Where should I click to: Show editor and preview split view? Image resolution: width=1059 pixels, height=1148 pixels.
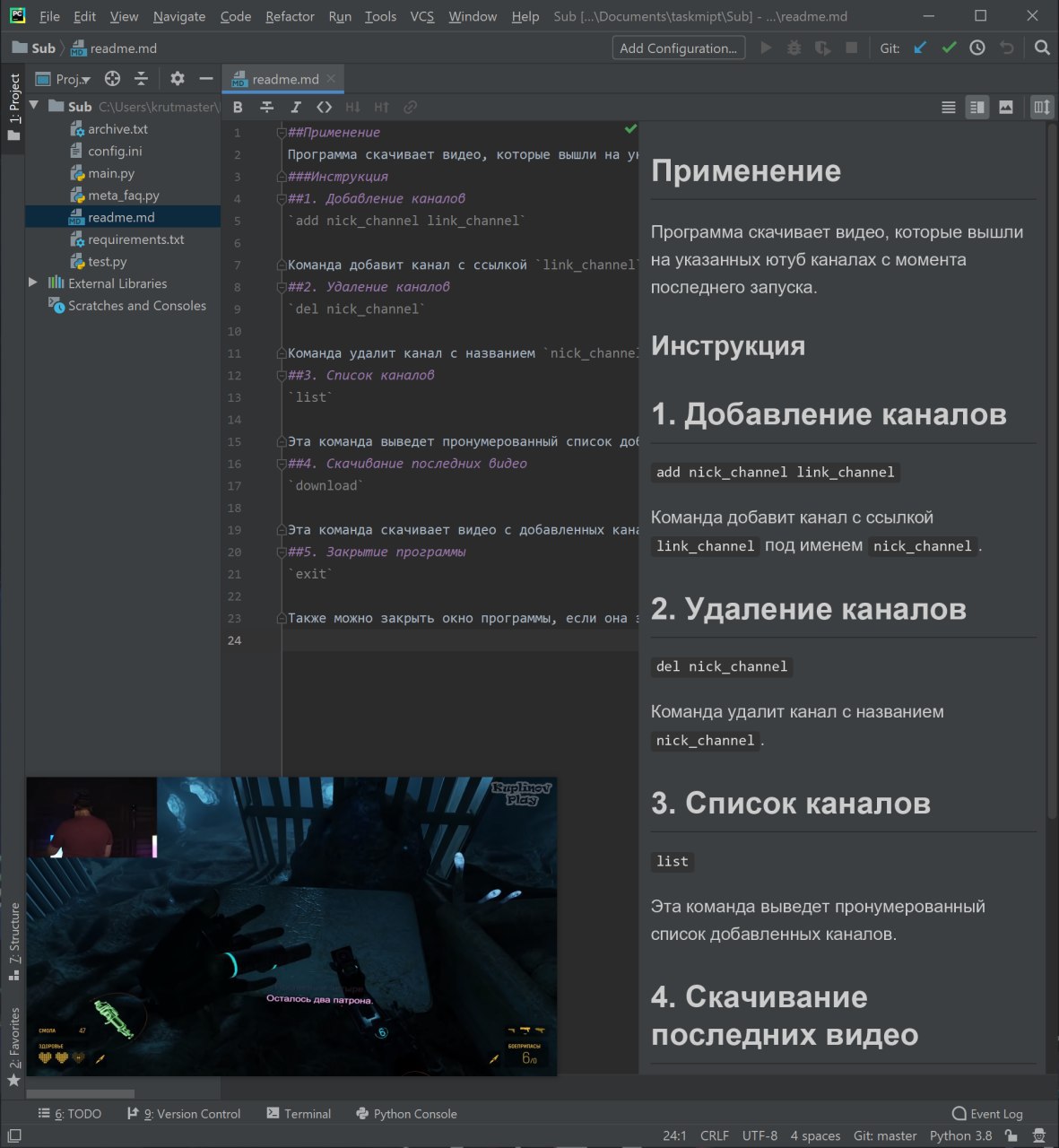tap(977, 107)
